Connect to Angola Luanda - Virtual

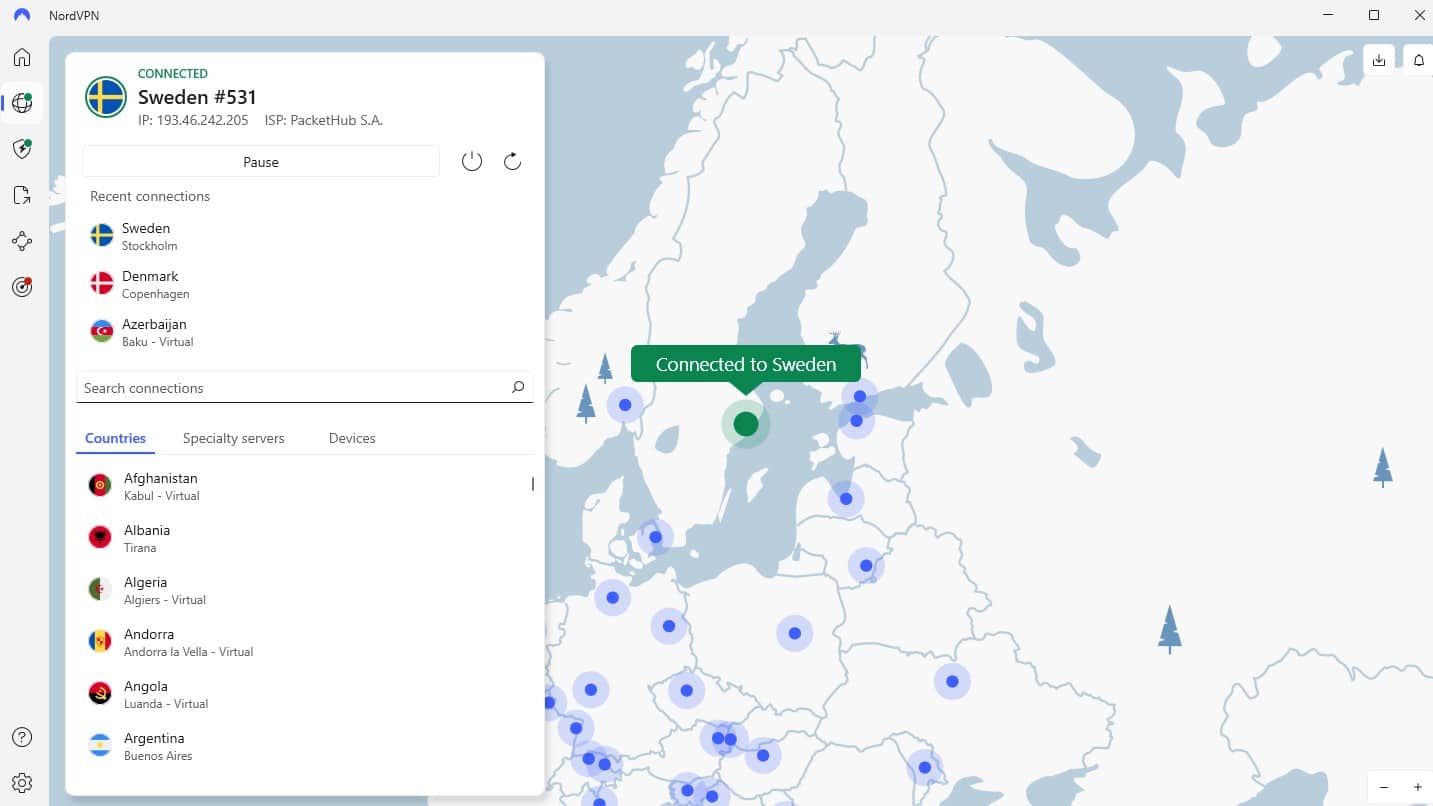click(305, 694)
